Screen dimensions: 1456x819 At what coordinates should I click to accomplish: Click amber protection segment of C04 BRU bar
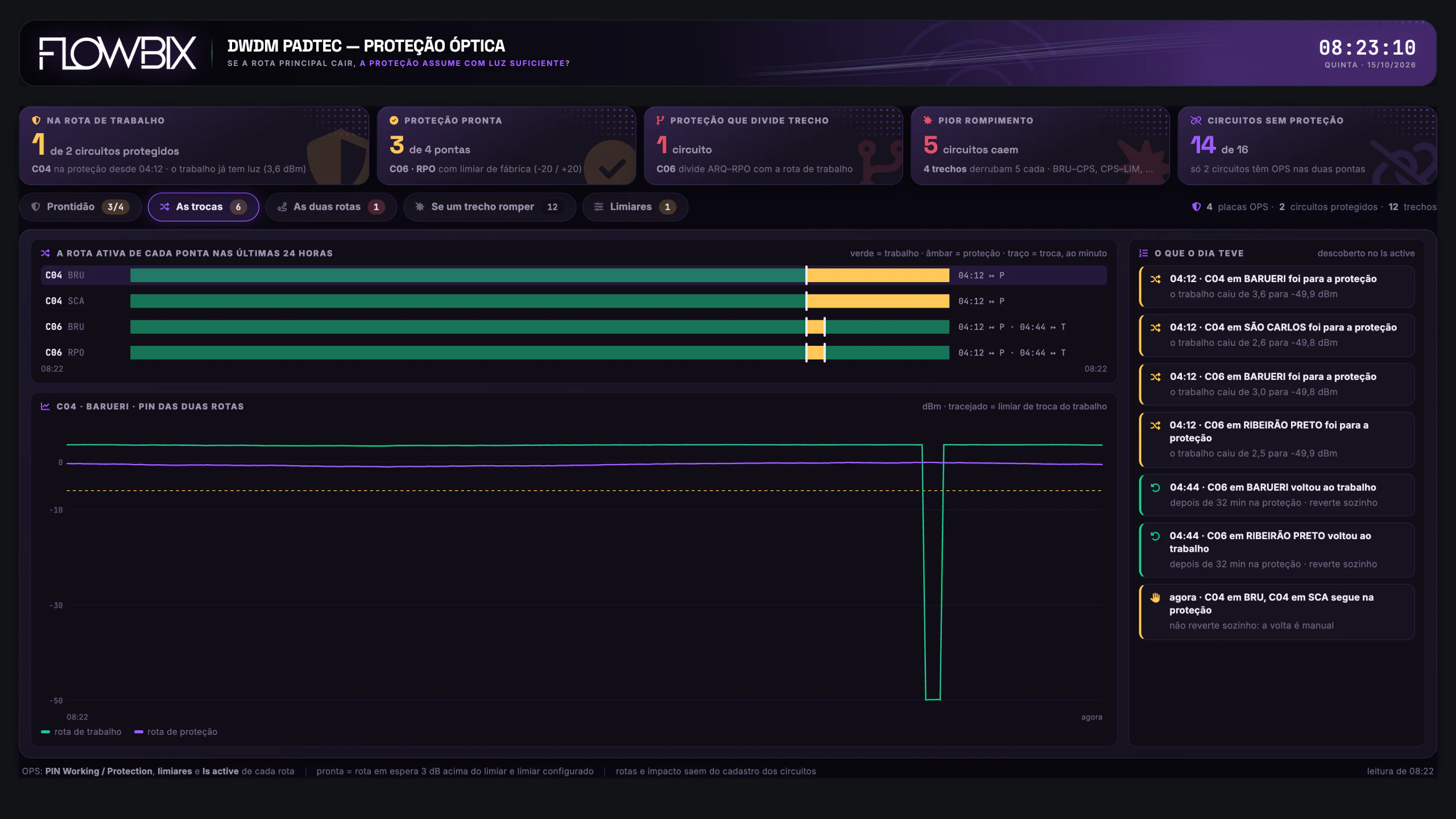[878, 275]
